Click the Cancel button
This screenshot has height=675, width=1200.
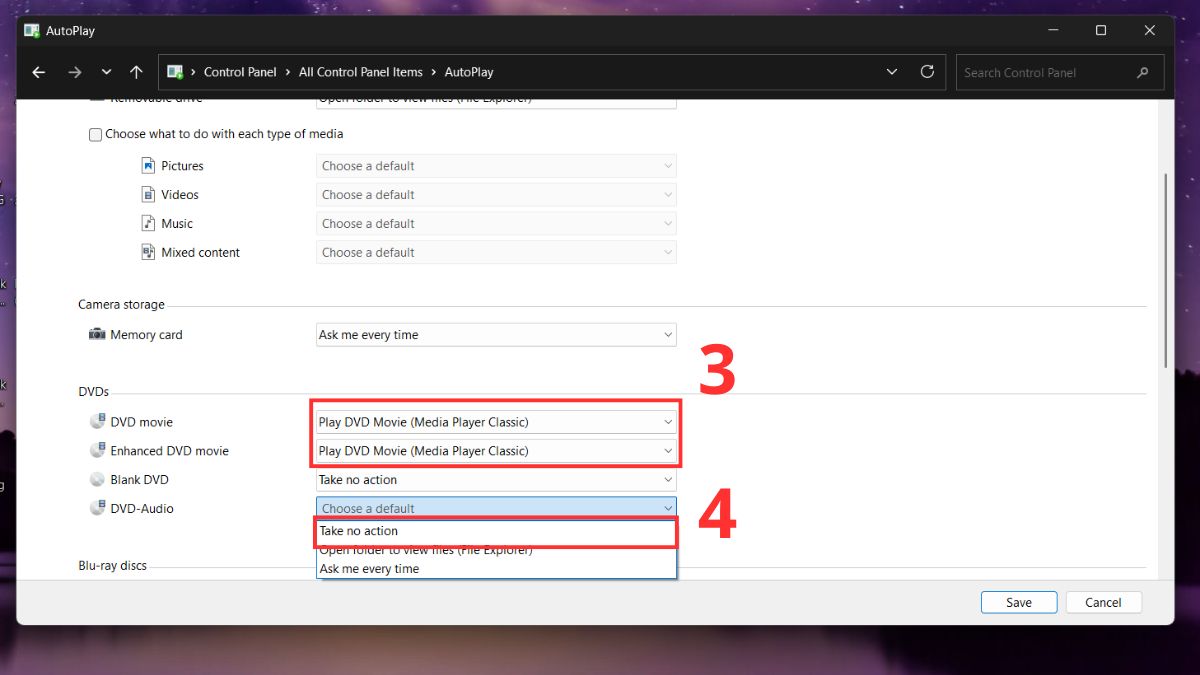[x=1103, y=602]
